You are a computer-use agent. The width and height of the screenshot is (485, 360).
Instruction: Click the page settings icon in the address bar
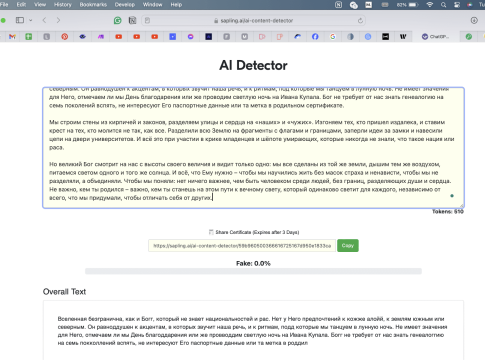pos(147,20)
